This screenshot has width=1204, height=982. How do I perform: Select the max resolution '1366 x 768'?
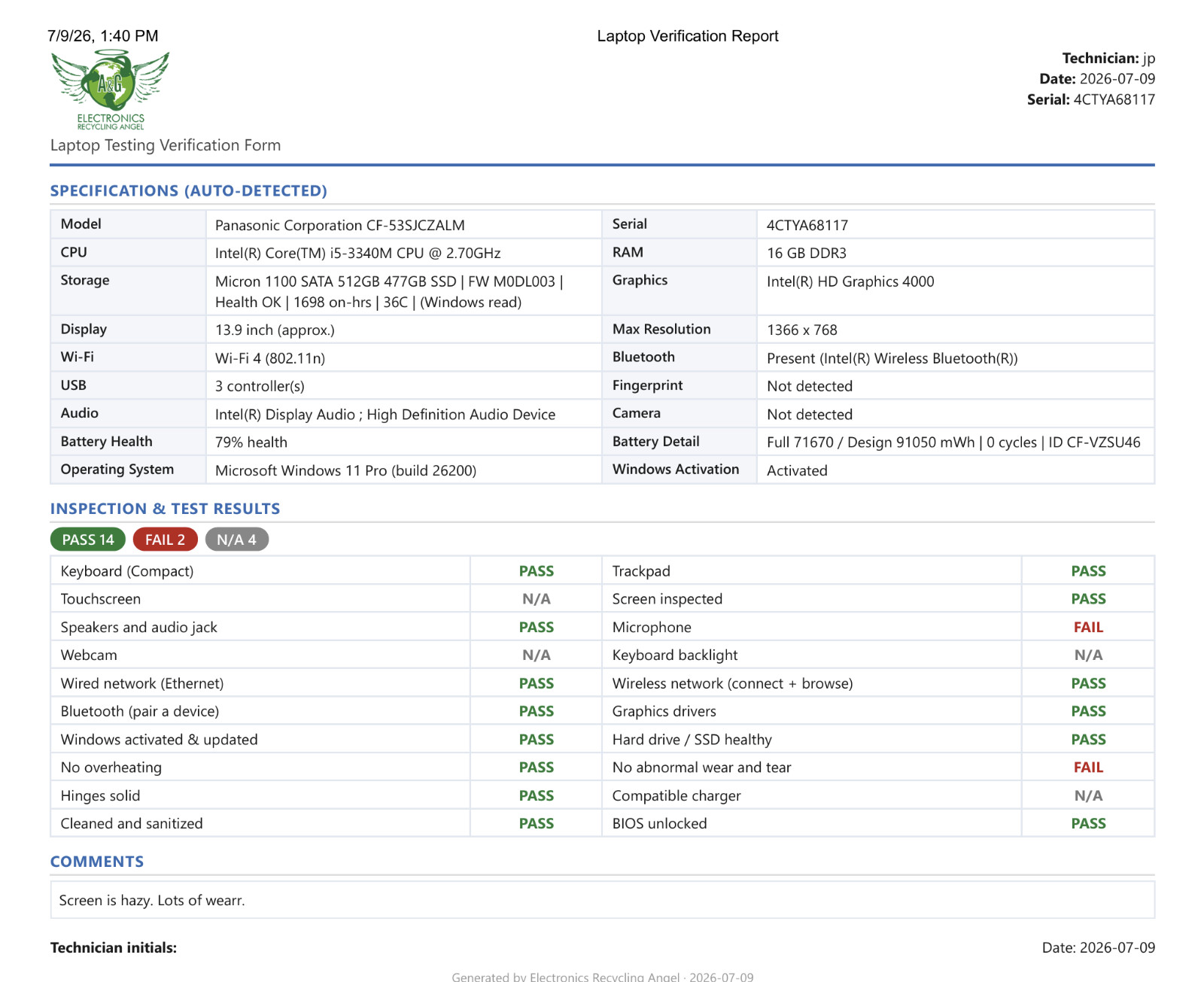click(x=802, y=330)
